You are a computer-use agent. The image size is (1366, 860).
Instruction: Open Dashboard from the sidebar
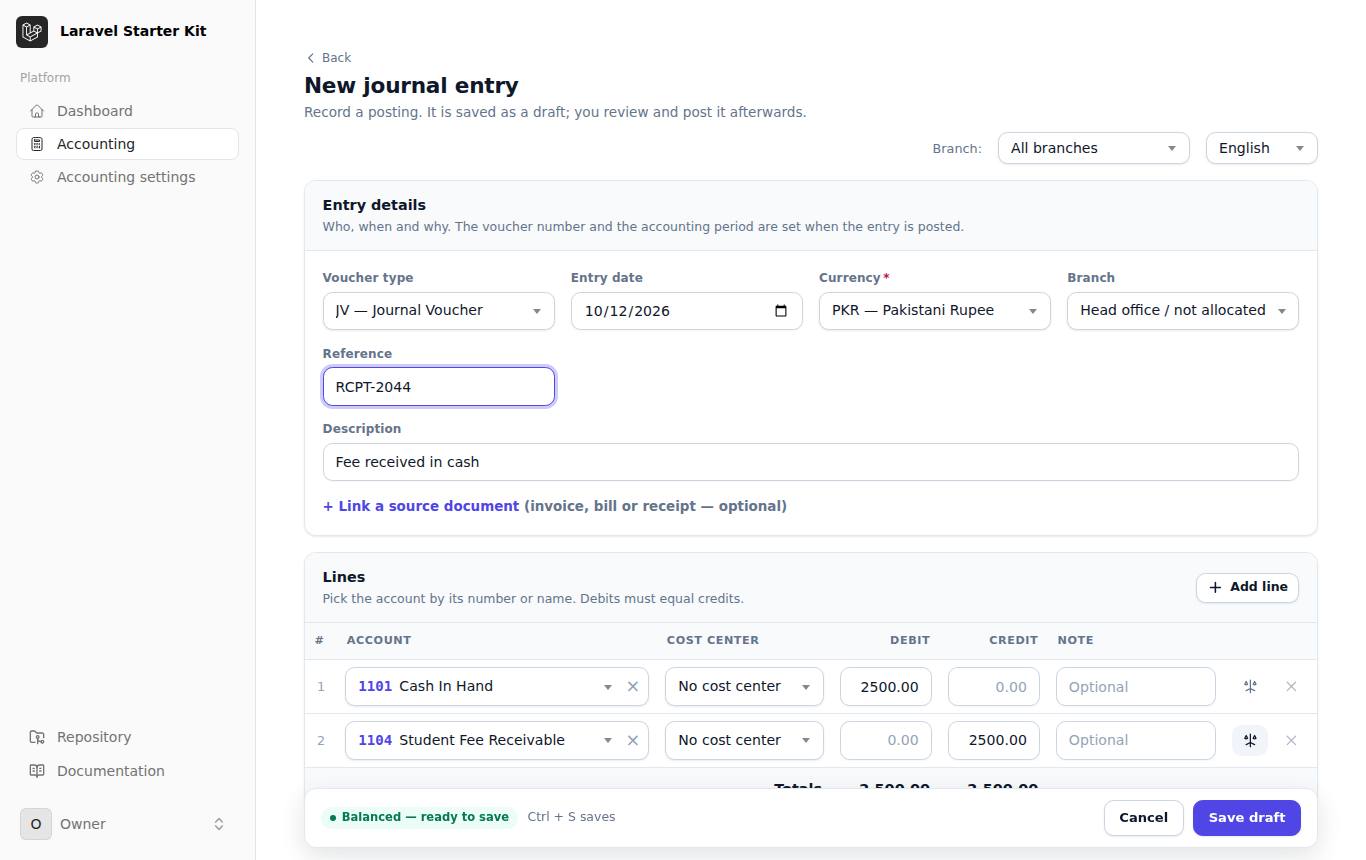[x=127, y=111]
